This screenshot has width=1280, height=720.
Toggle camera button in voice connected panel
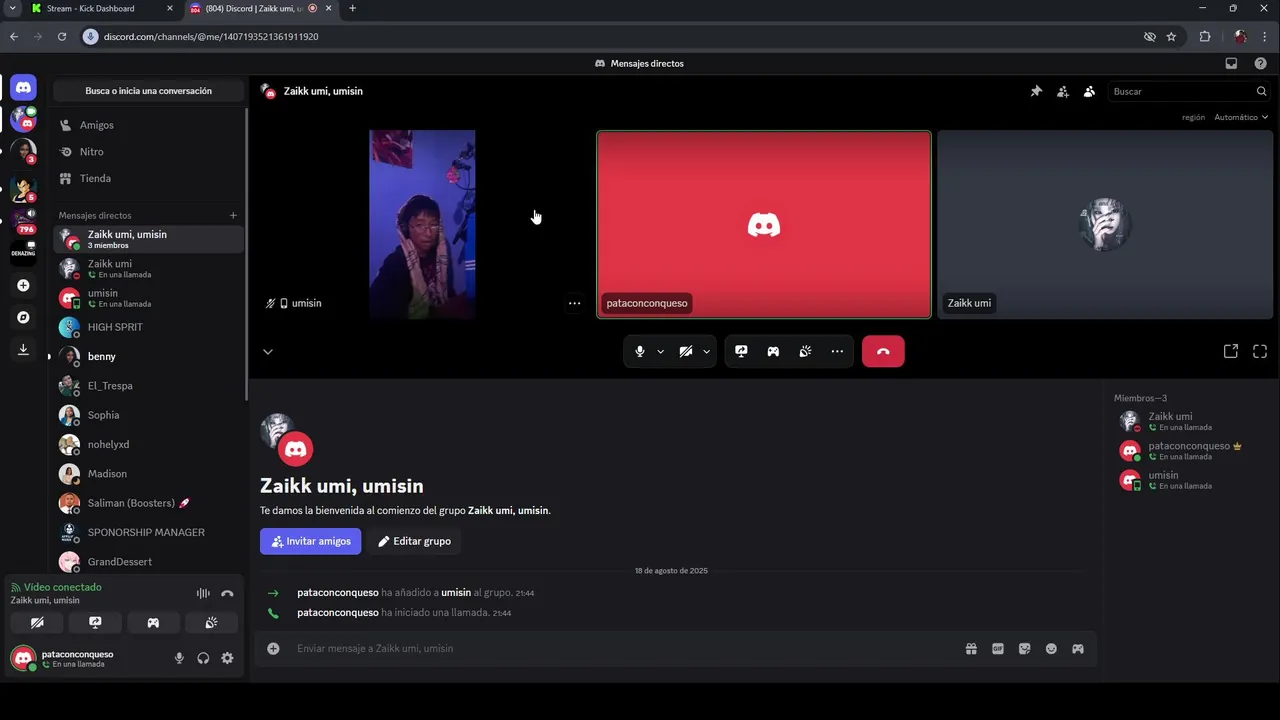tap(37, 622)
